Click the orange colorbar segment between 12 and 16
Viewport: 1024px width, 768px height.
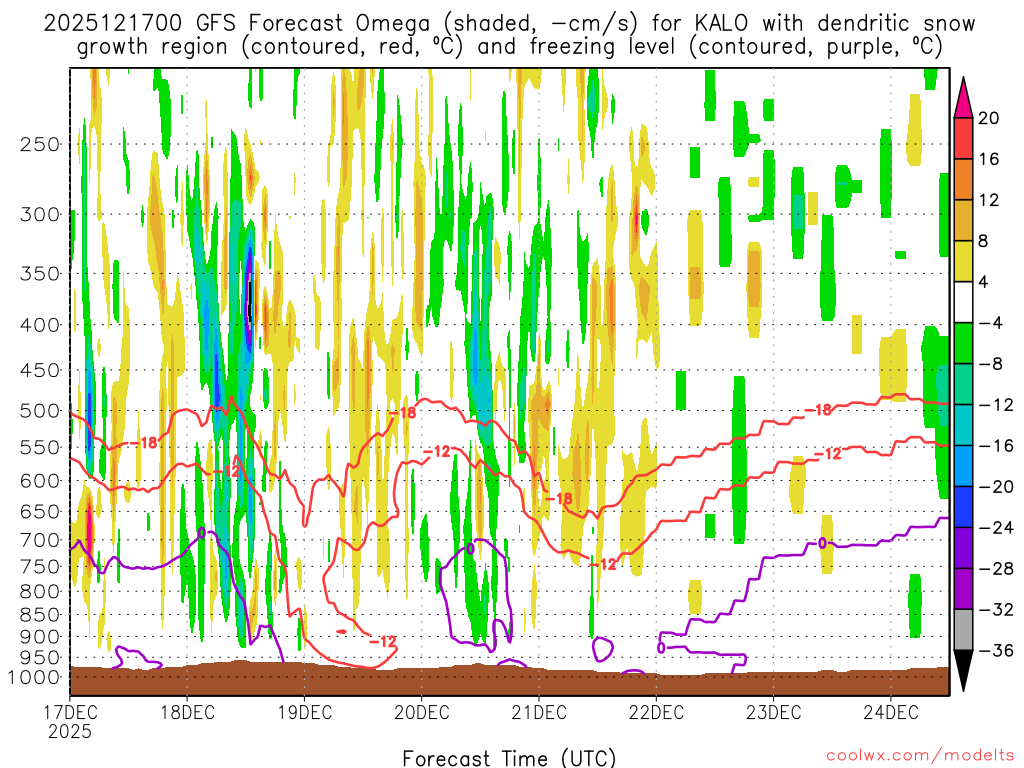[963, 180]
